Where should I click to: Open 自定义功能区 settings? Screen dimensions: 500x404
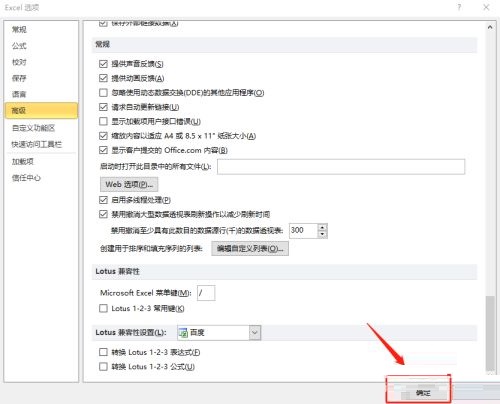(x=33, y=128)
